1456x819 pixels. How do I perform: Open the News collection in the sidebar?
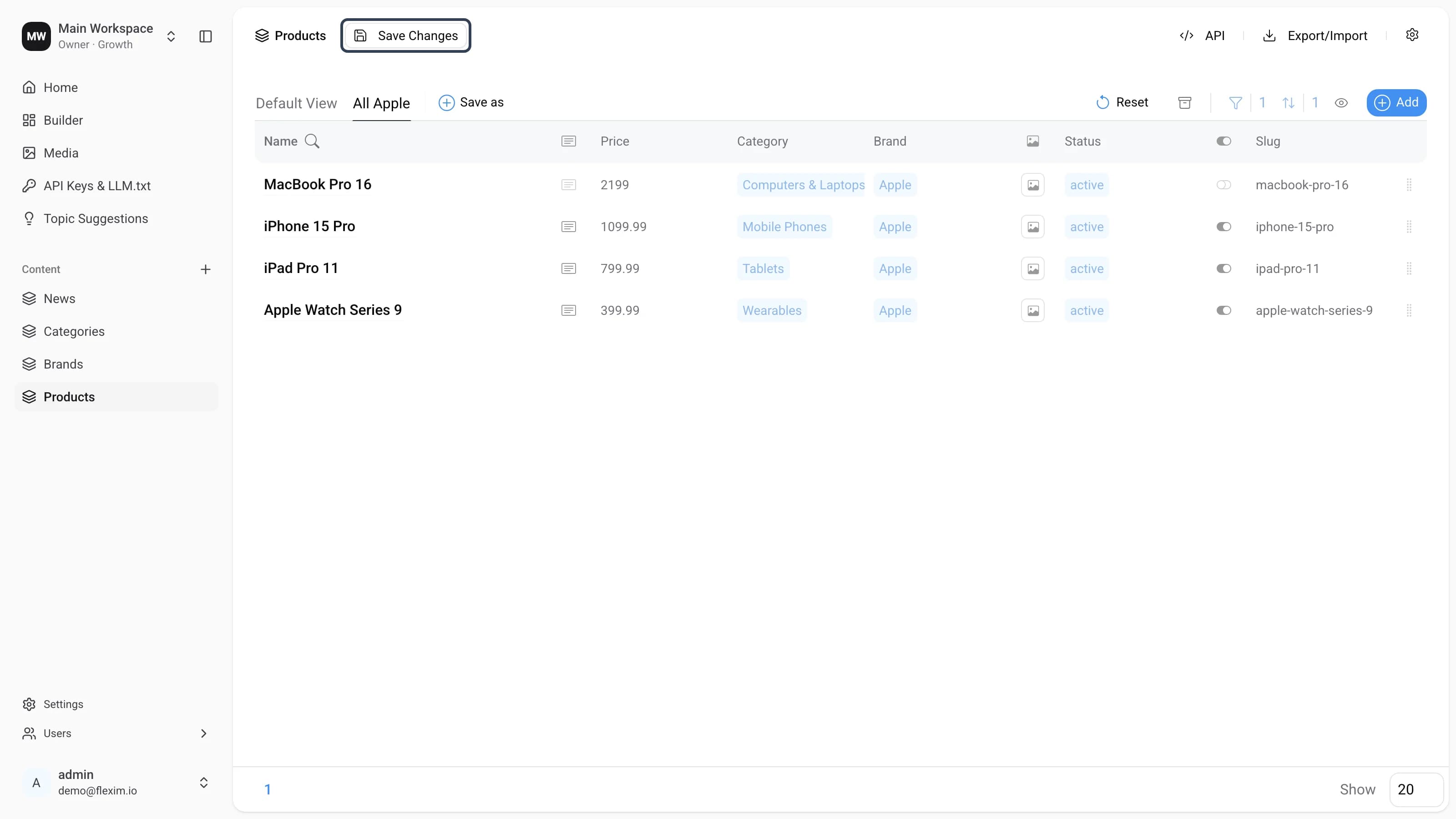[x=116, y=298]
